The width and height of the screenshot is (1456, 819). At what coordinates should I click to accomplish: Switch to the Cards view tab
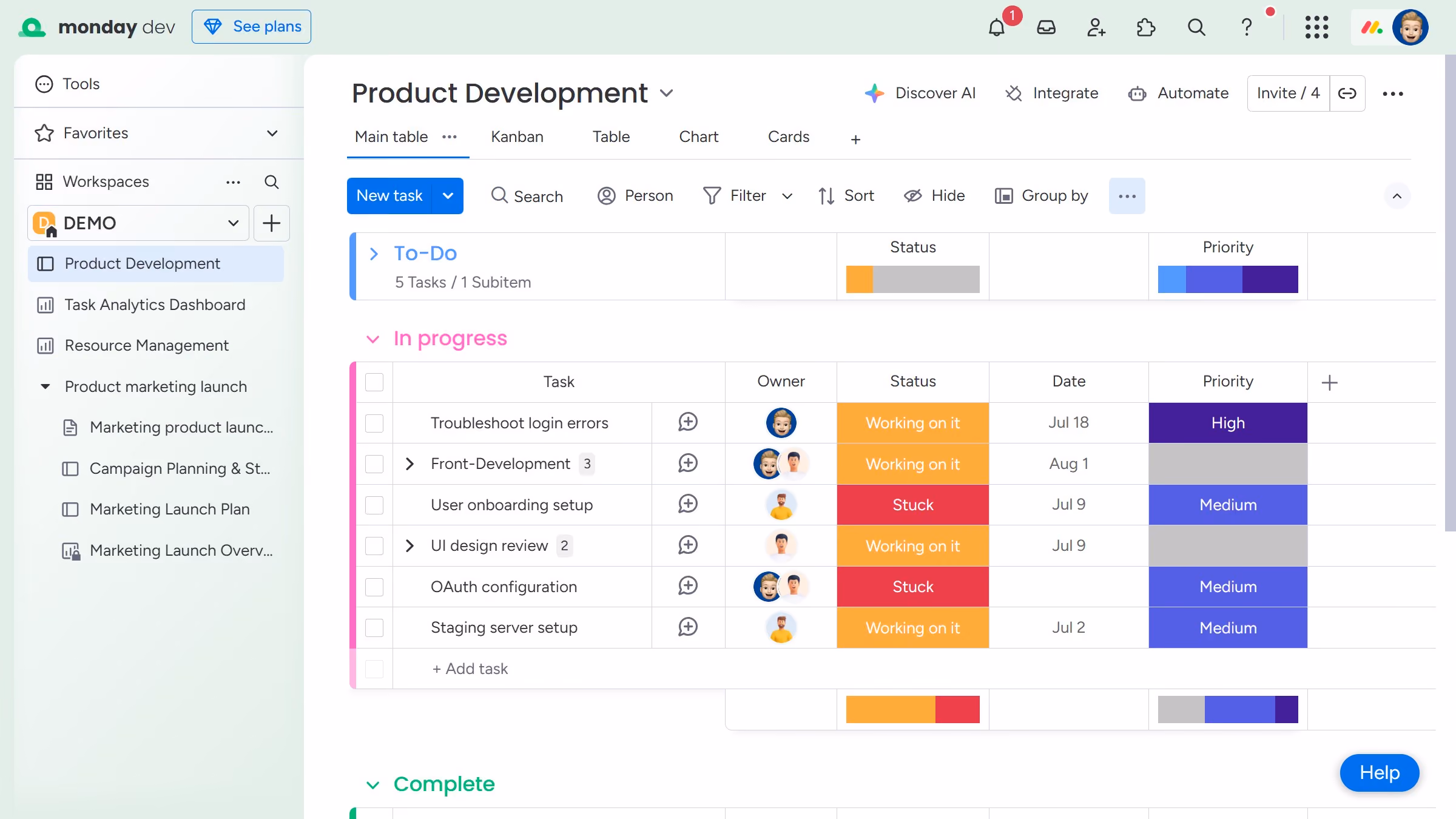pos(788,137)
